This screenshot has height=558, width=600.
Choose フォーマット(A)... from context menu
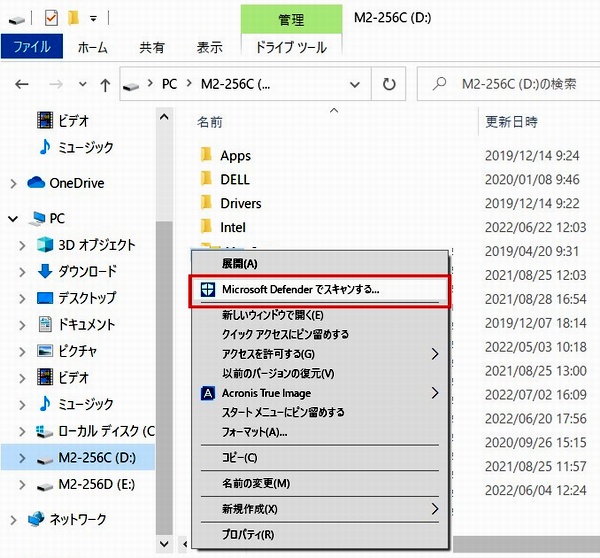320,432
